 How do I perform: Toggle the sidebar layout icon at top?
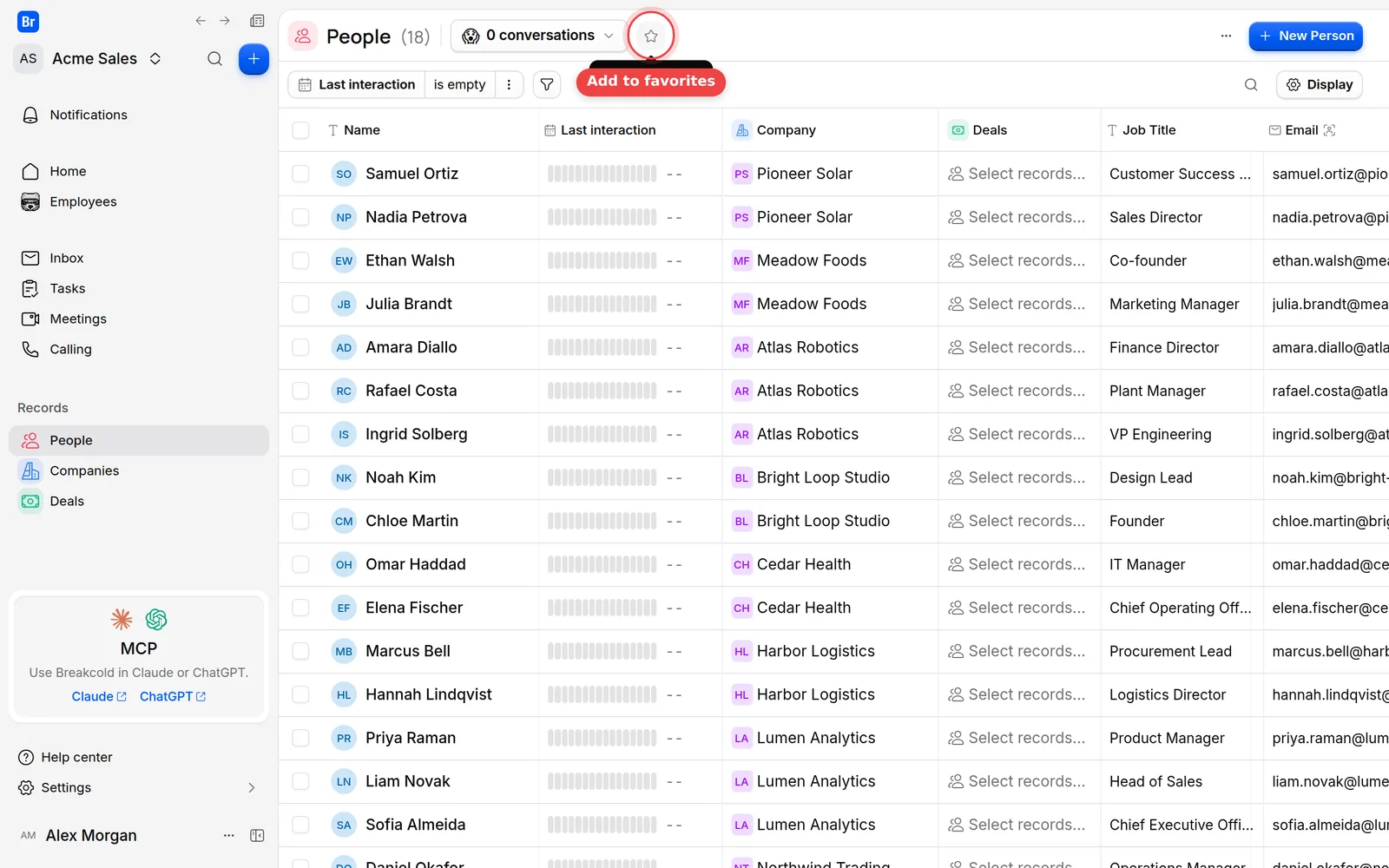(257, 21)
